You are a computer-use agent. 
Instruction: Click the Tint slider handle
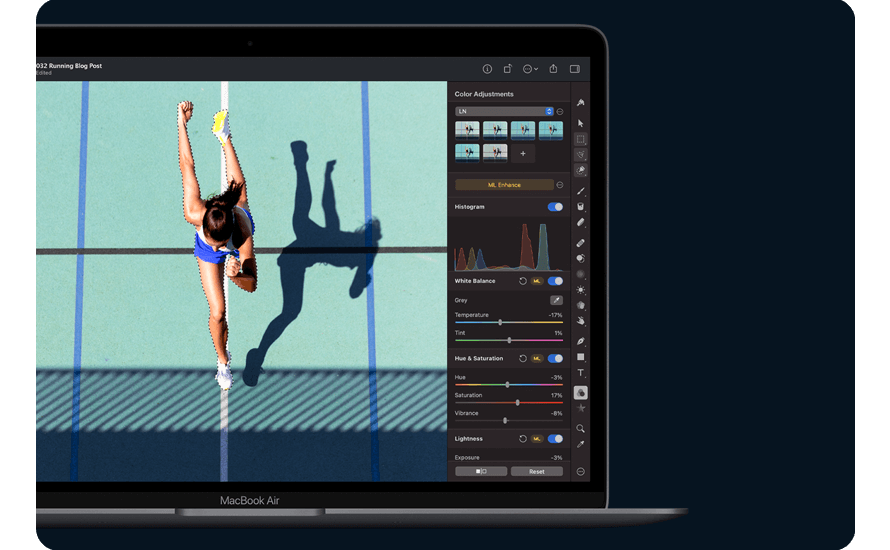pos(509,341)
